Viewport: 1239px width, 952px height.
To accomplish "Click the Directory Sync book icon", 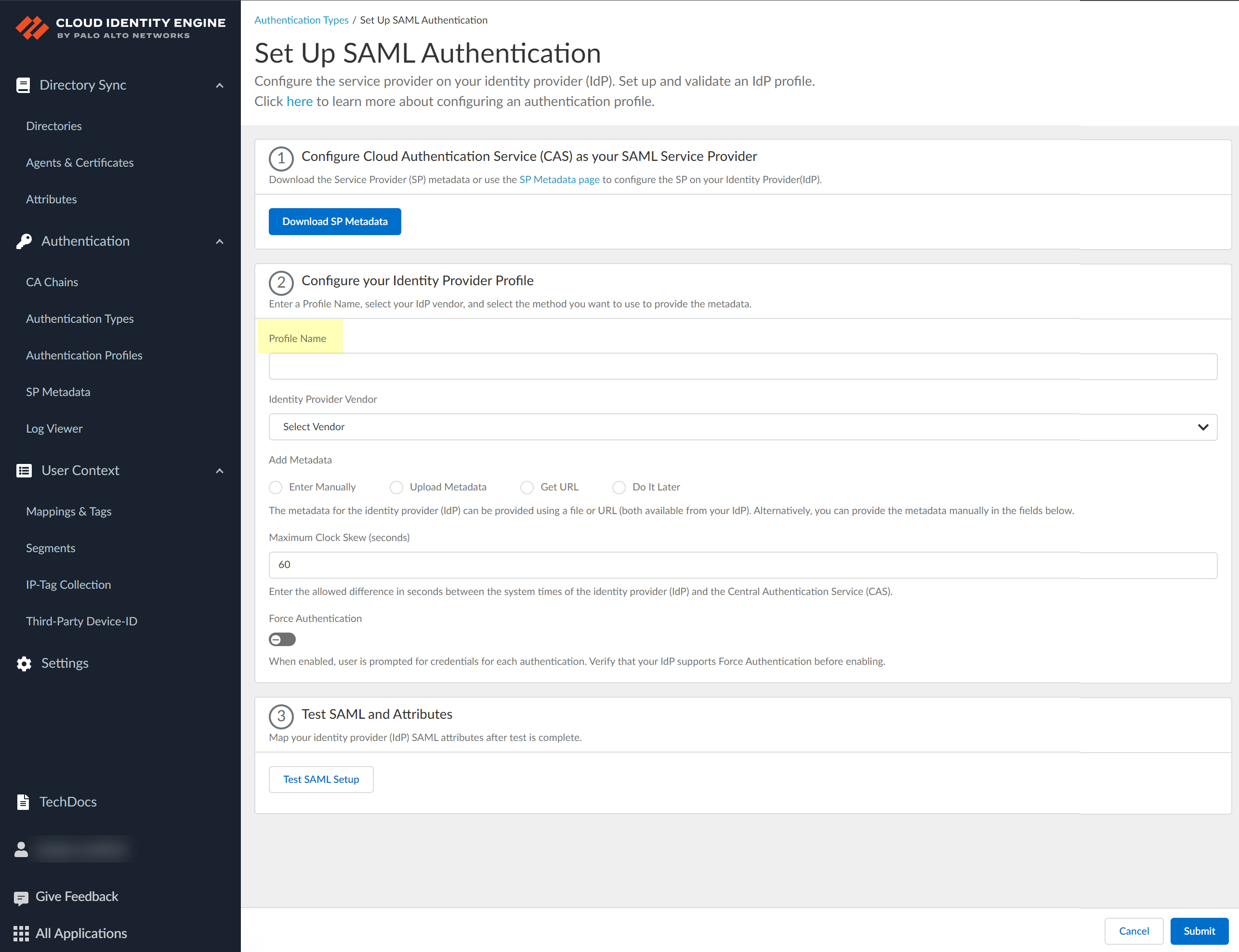I will pos(23,85).
